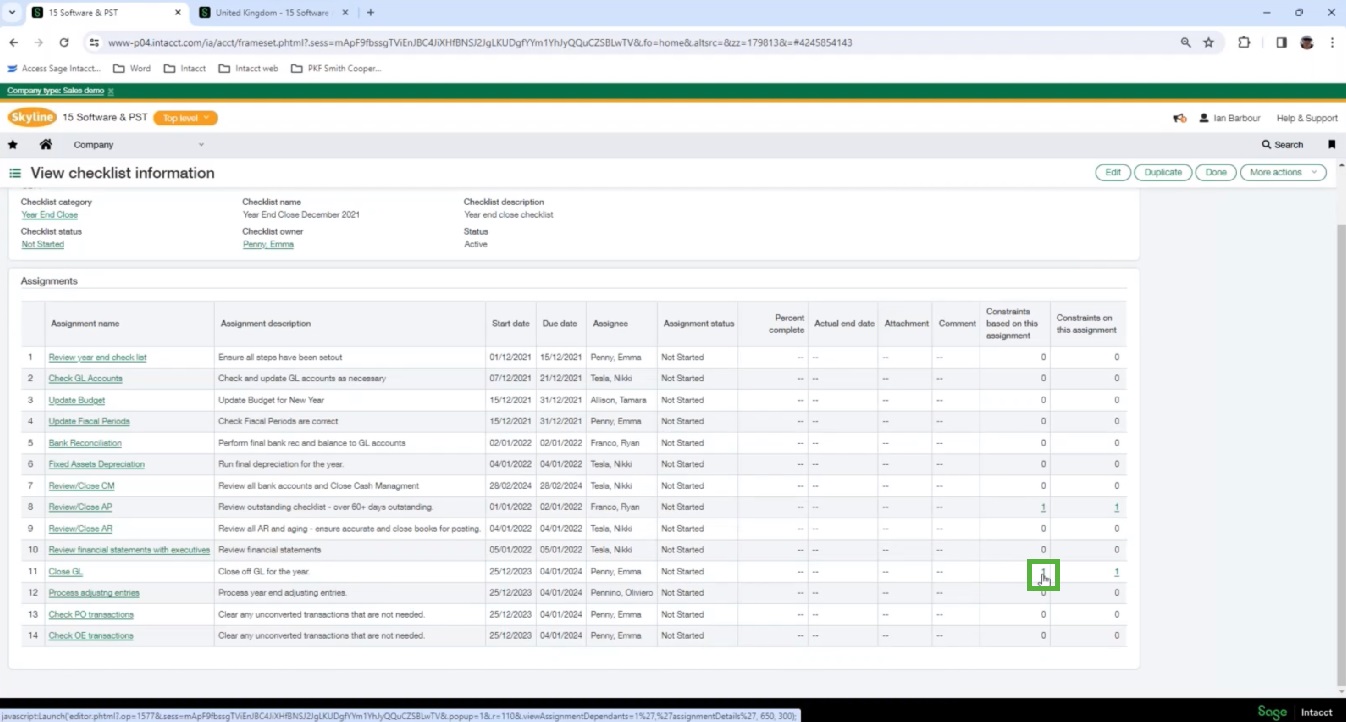
Task: Open the Help & Support menu
Action: point(1306,118)
